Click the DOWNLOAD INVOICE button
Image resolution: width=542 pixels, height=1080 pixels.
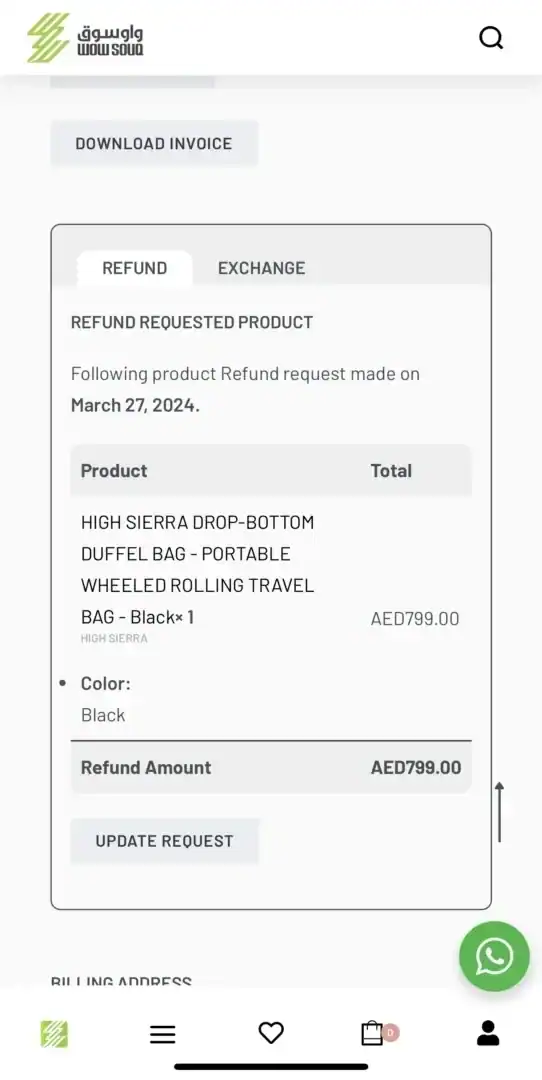[154, 143]
